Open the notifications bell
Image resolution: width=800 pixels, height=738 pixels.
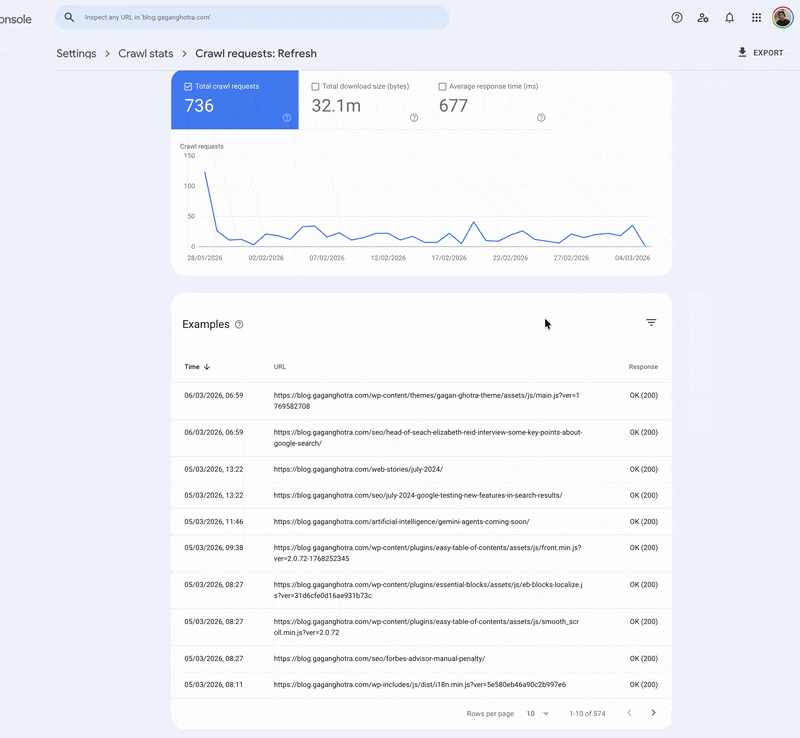tap(729, 17)
